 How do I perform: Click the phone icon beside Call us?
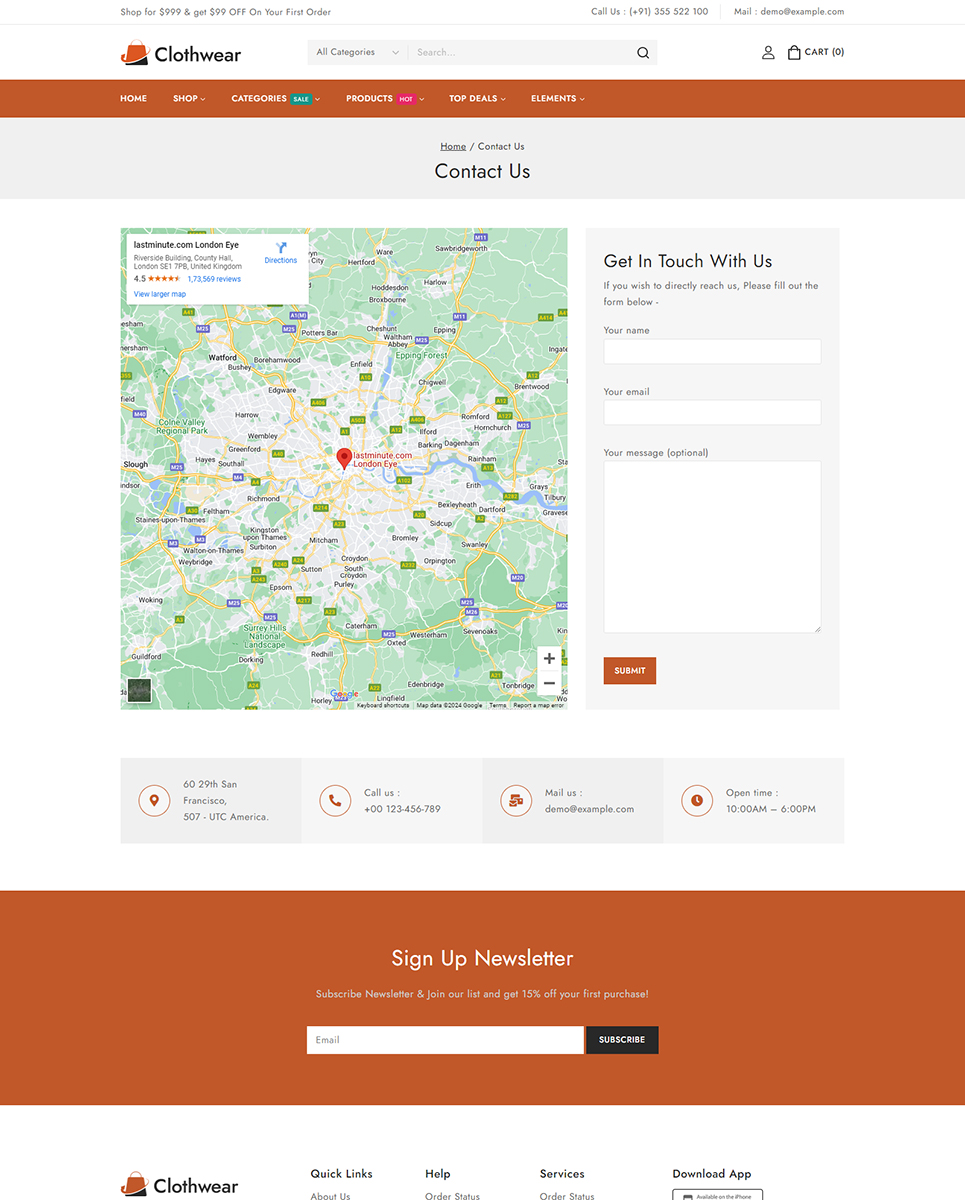tap(335, 801)
